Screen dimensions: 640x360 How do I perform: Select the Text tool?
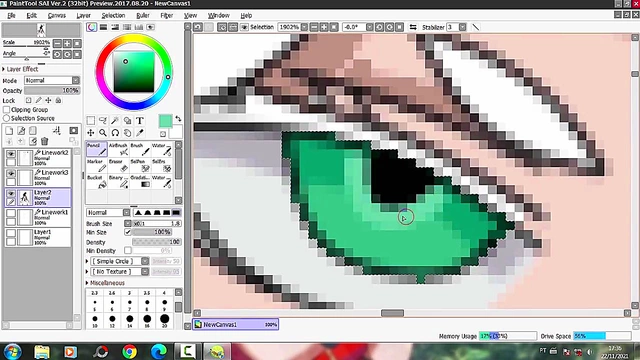click(x=140, y=120)
